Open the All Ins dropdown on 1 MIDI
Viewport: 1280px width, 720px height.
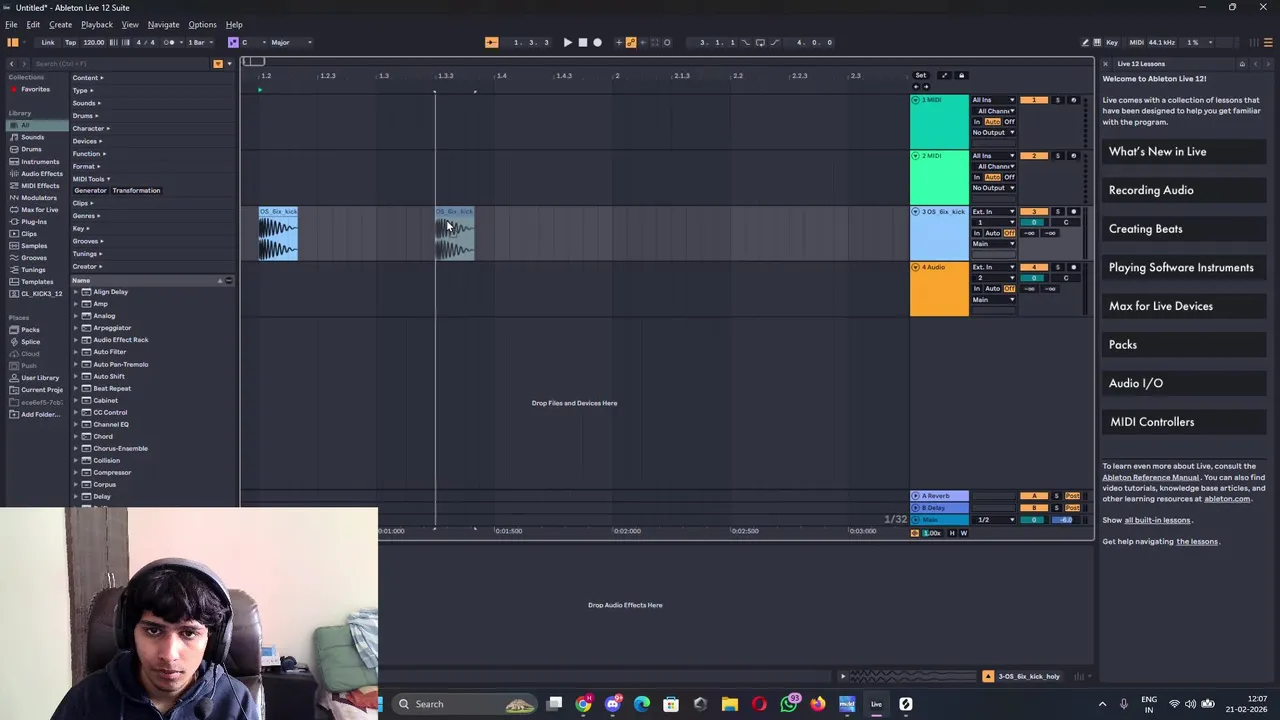[993, 100]
